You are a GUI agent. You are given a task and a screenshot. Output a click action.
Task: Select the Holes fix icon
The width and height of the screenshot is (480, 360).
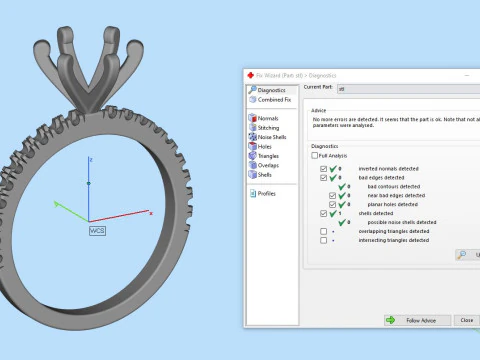[253, 146]
